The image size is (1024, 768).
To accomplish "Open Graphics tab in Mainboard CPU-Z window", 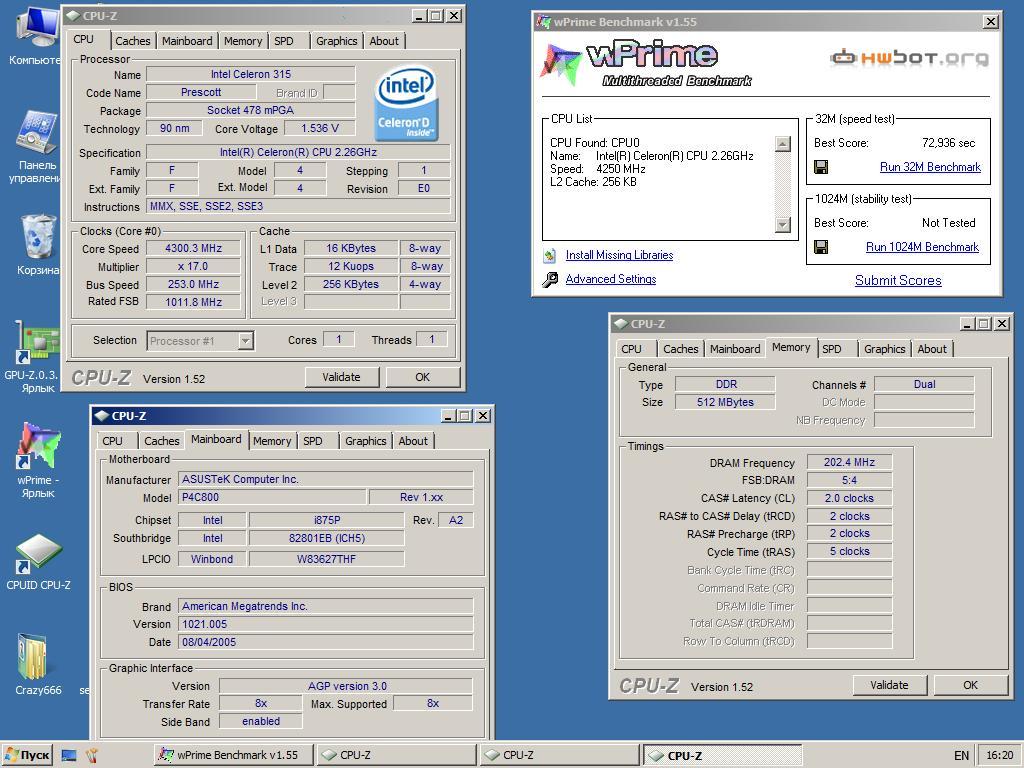I will [365, 441].
